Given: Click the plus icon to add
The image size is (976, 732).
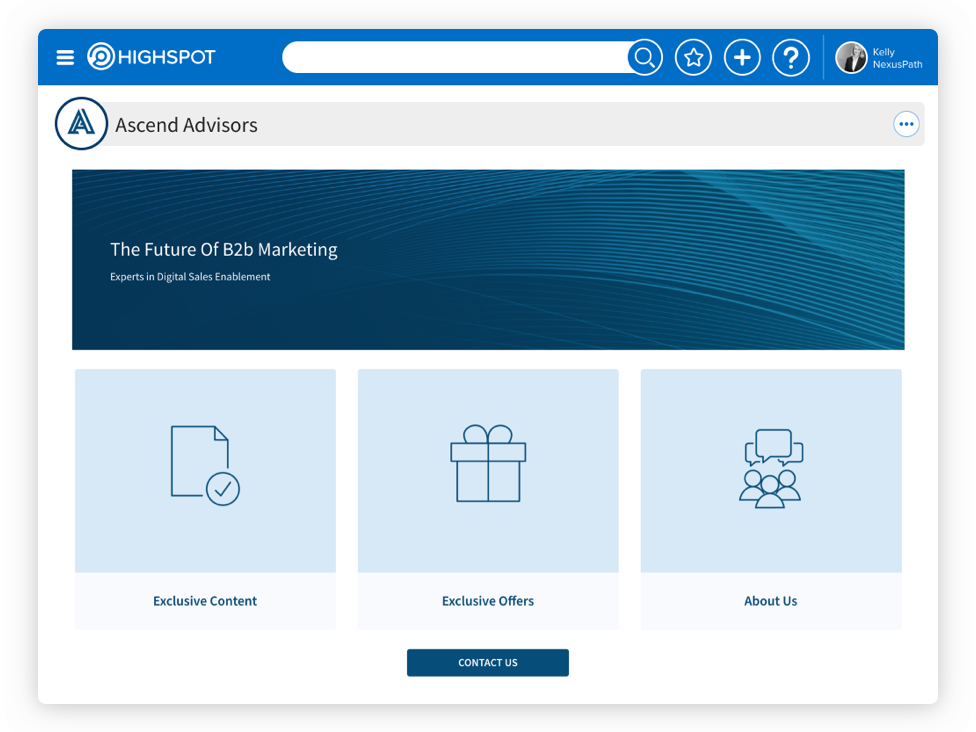Looking at the screenshot, I should tap(742, 58).
